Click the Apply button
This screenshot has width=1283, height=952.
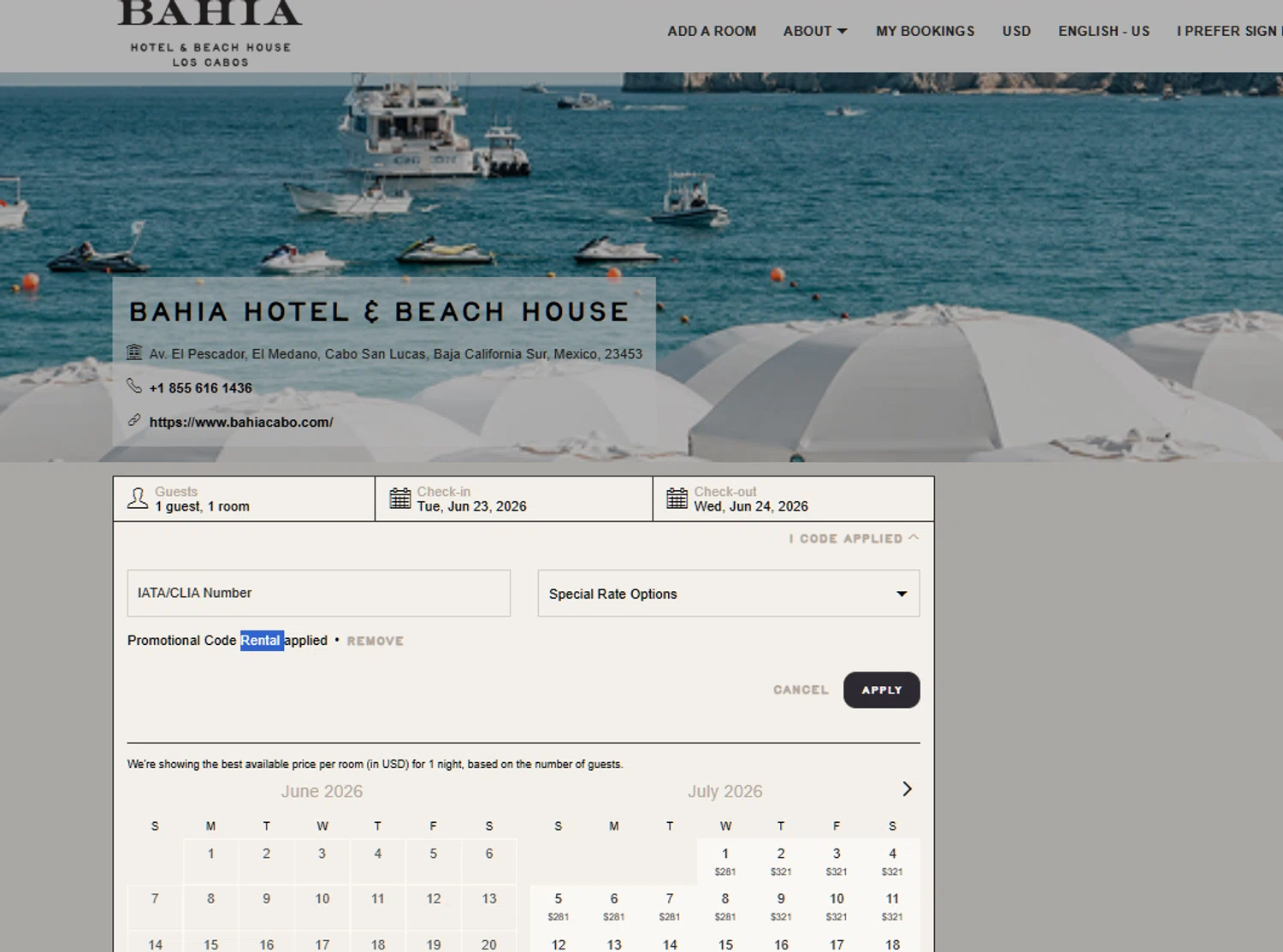(882, 690)
